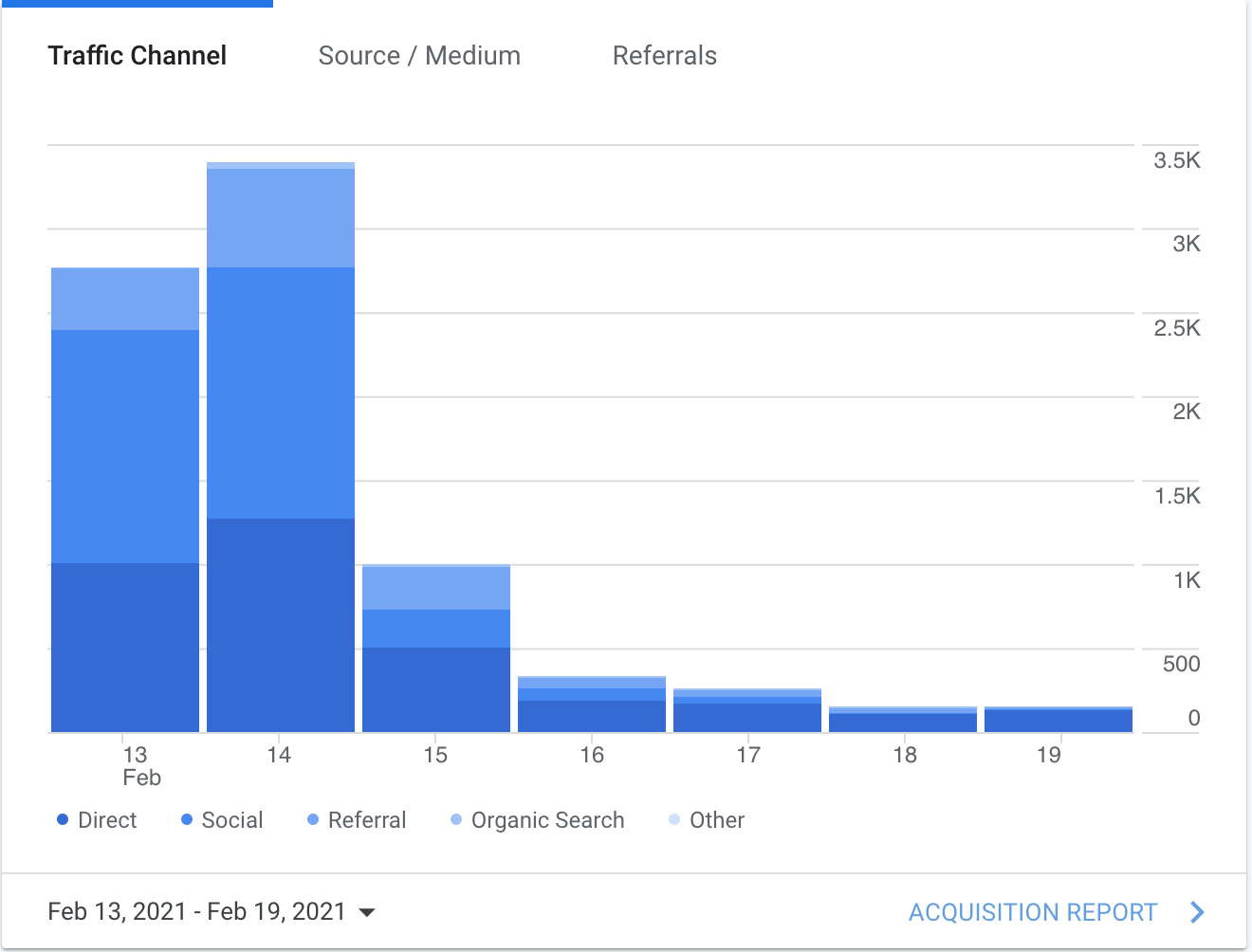
Task: Click the Social legend dot
Action: coord(187,819)
